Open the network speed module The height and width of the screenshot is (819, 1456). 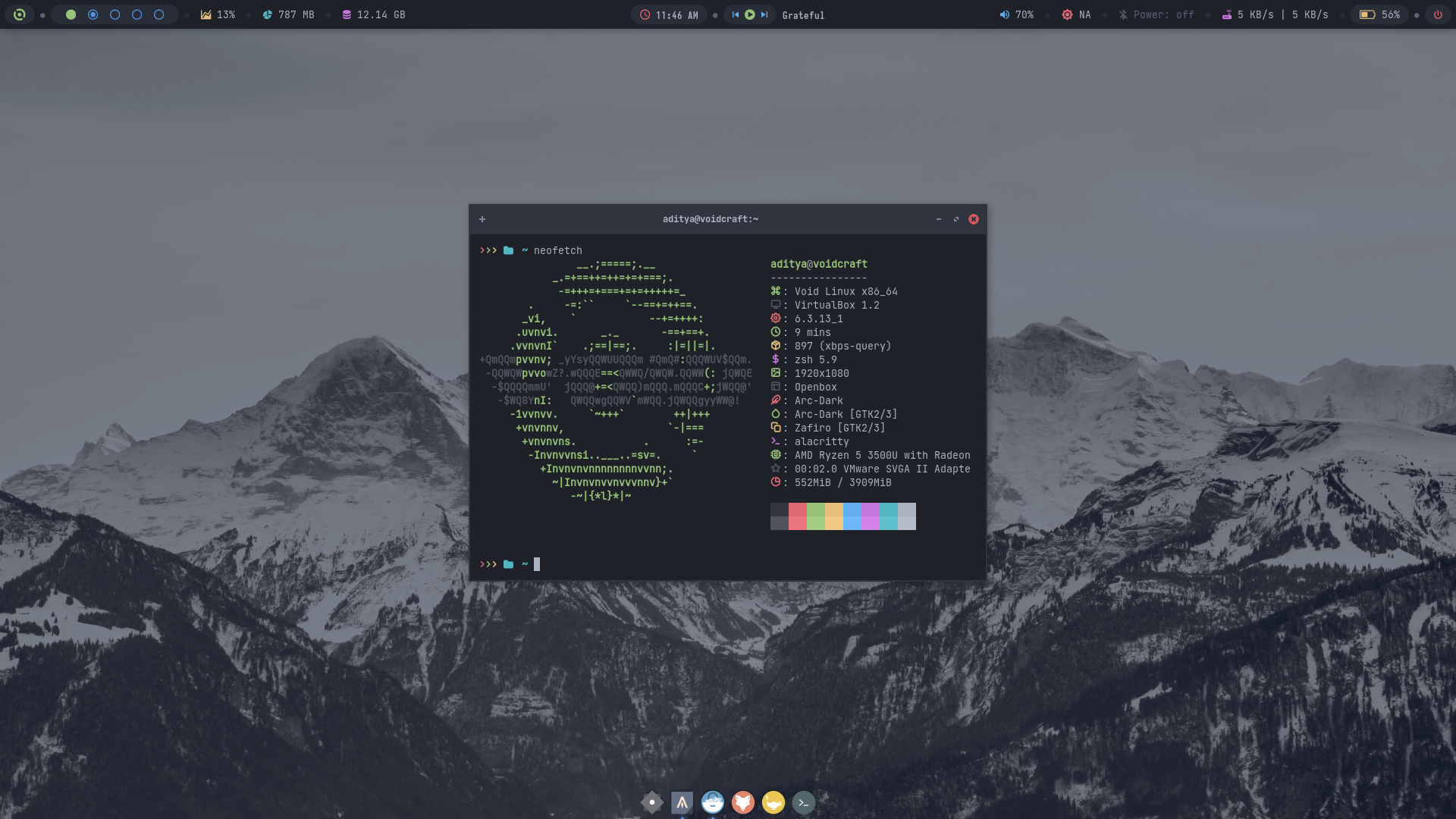click(1275, 14)
